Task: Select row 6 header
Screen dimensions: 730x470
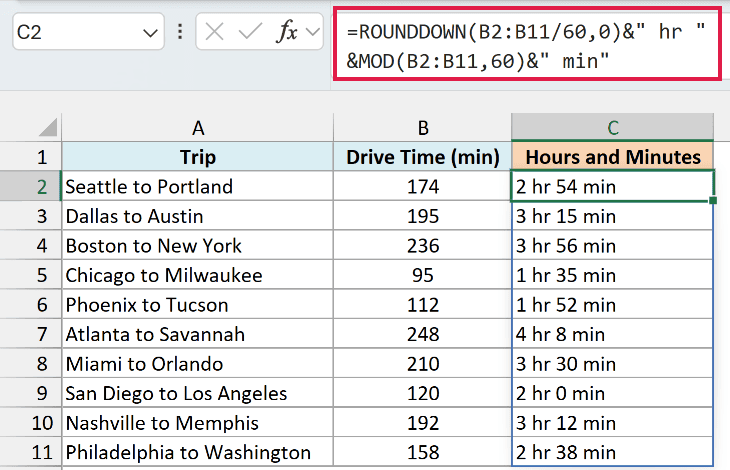Action: coord(31,305)
